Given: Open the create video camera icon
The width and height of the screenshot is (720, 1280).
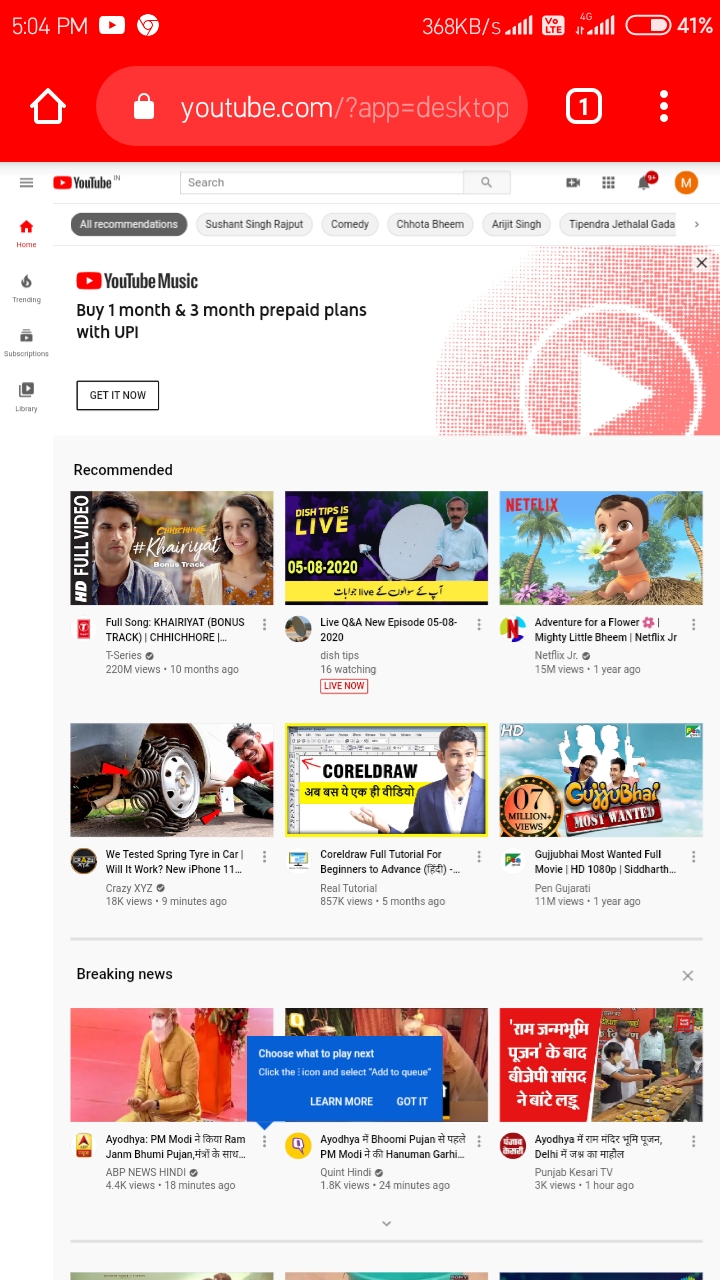Looking at the screenshot, I should tap(573, 182).
